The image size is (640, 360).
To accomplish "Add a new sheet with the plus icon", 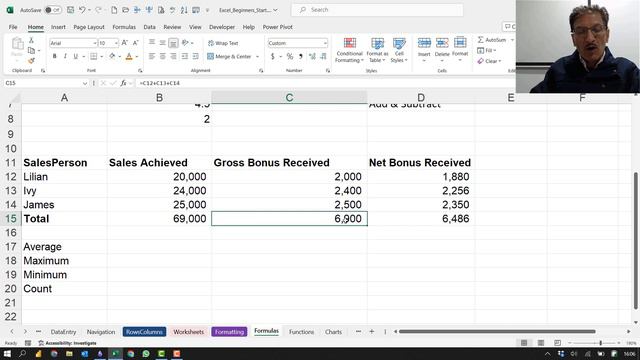I will click(371, 332).
